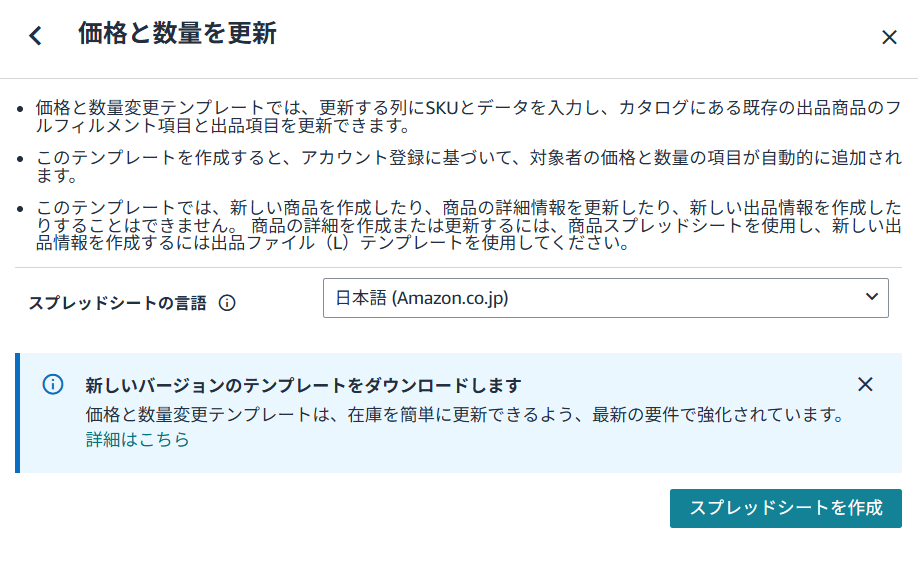Viewport: 918px width, 562px height.
Task: Open the スプレッドシートの言語 dropdown
Action: point(605,298)
